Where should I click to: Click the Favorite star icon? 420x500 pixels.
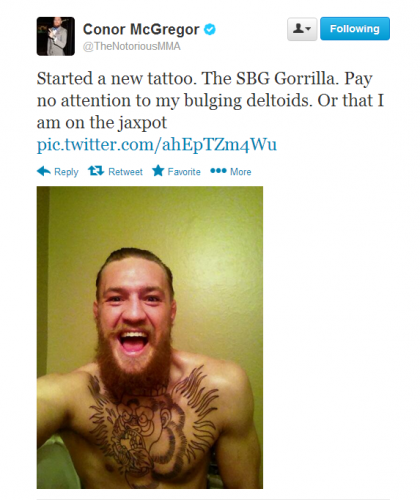[x=158, y=171]
